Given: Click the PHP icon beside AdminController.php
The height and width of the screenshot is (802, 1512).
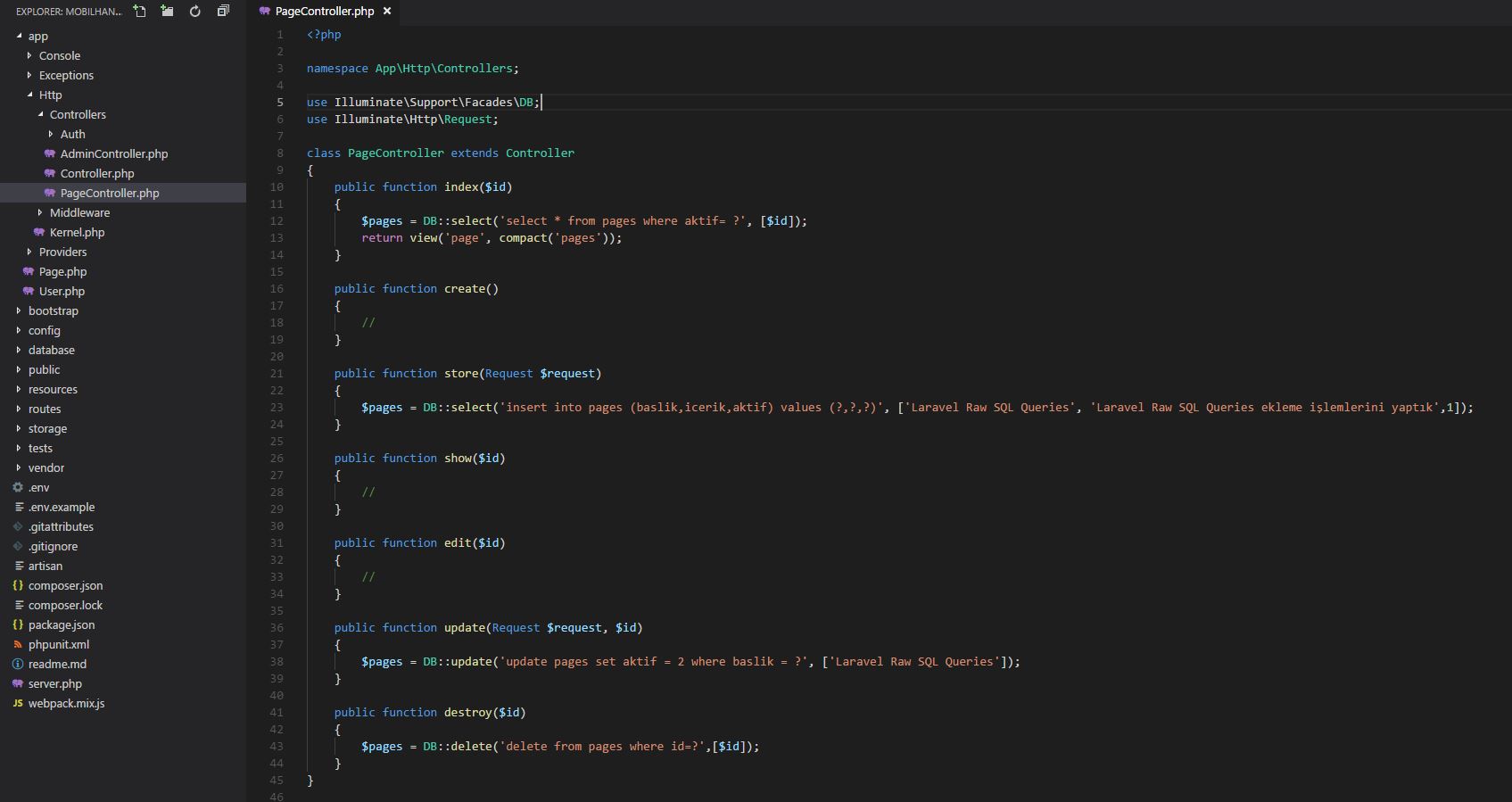Looking at the screenshot, I should [50, 153].
